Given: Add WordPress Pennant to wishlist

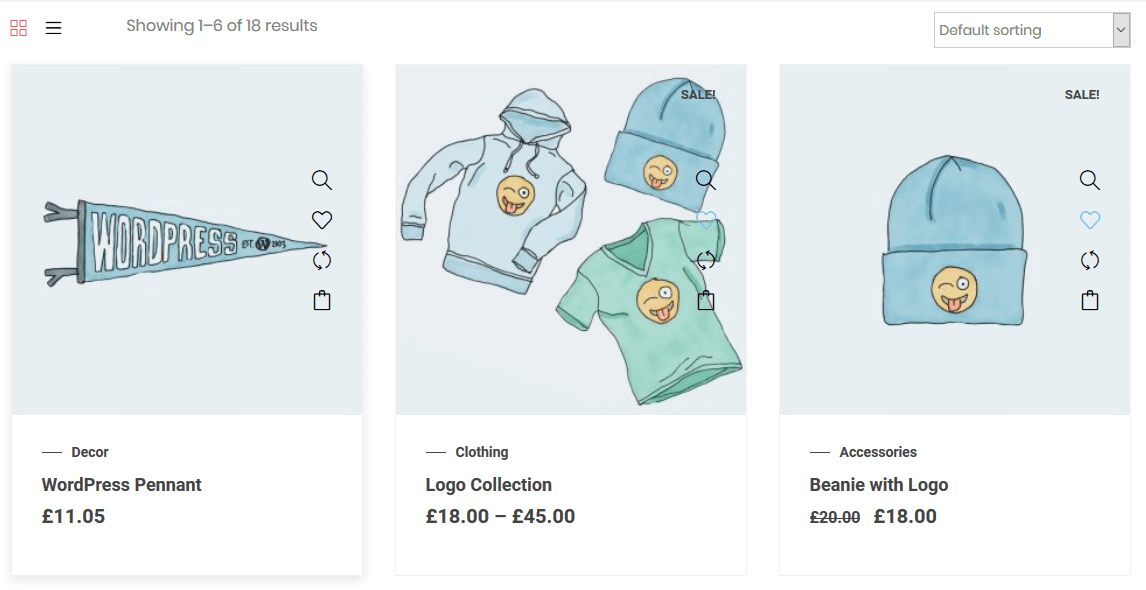Looking at the screenshot, I should [x=321, y=220].
